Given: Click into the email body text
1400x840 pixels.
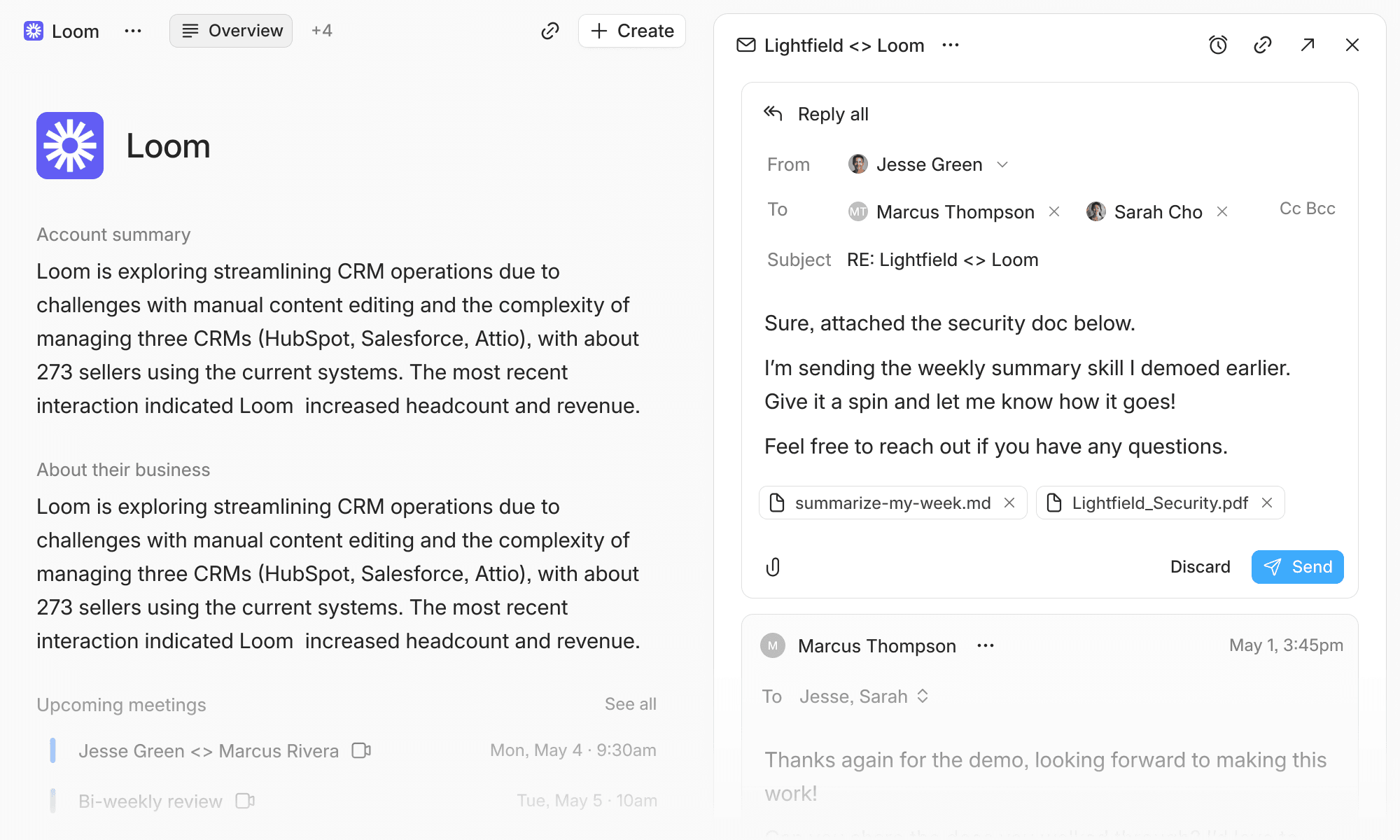Looking at the screenshot, I should coord(1028,385).
